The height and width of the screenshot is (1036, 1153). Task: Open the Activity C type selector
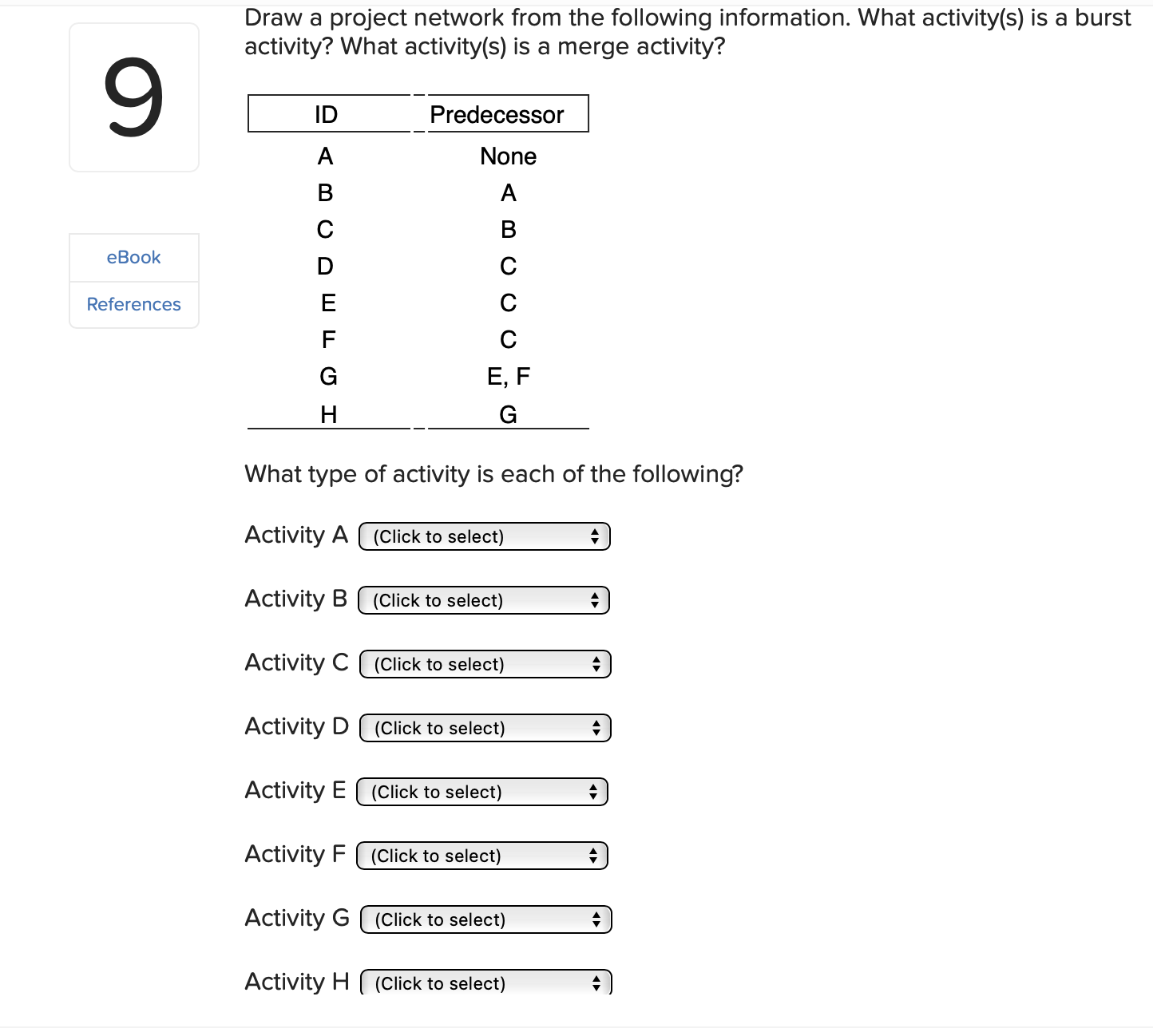[484, 663]
